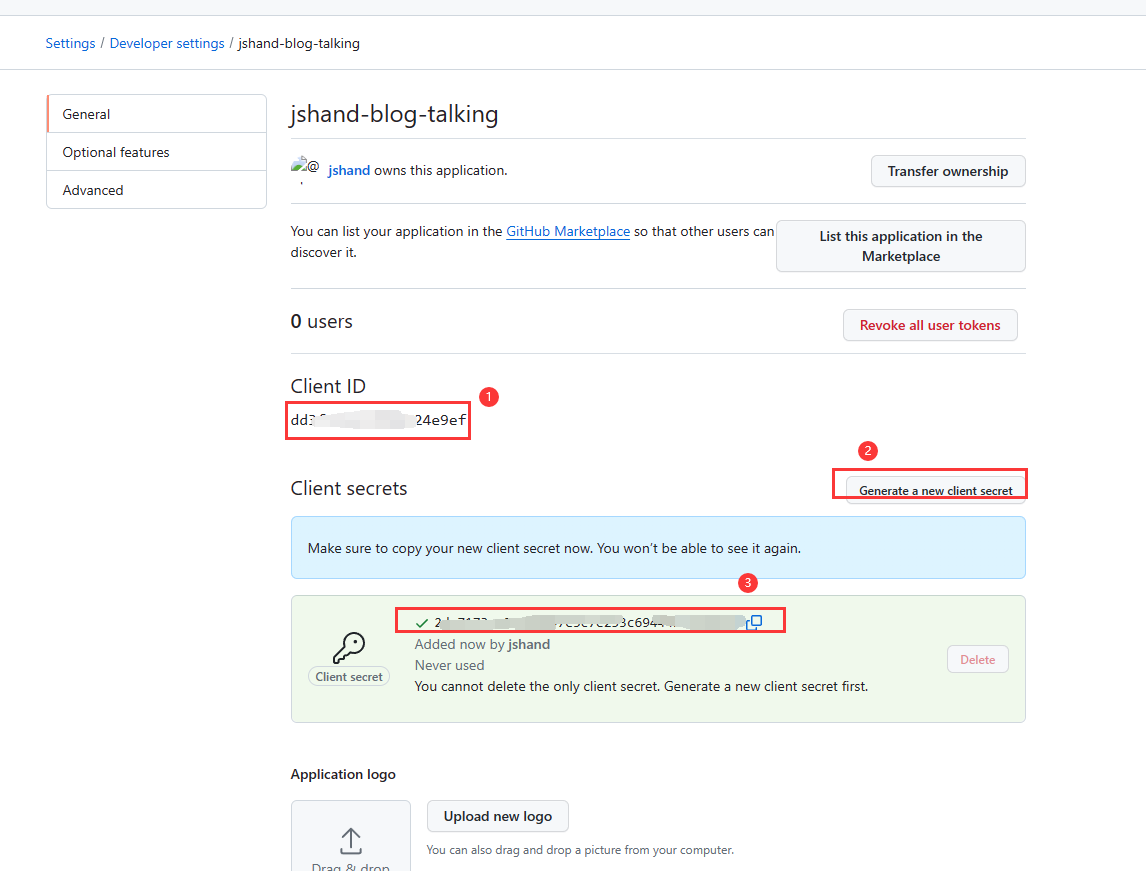
Task: Click the upload arrow icon in the drop zone
Action: [351, 841]
